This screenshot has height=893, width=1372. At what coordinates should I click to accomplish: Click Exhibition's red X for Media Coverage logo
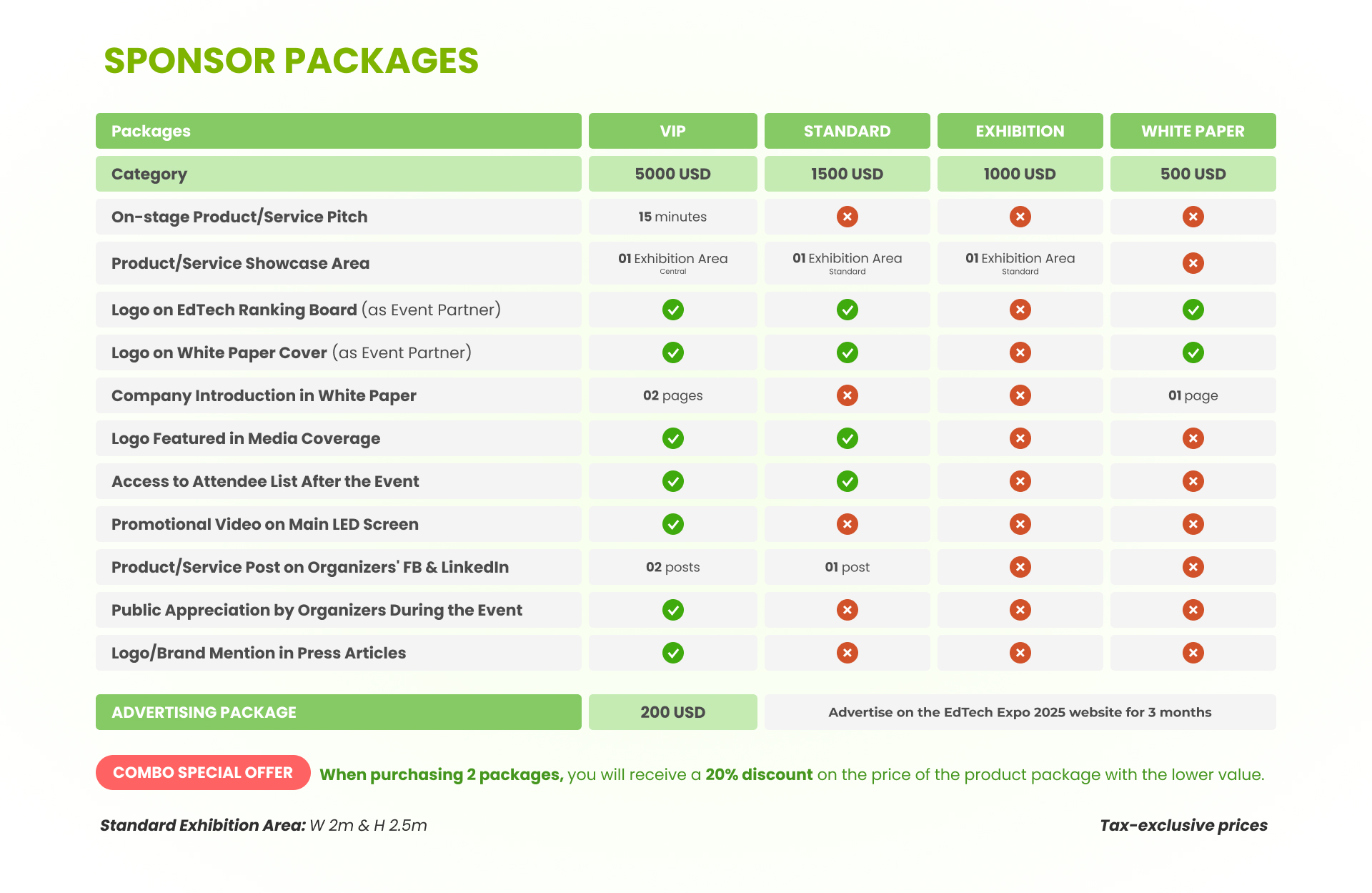tap(1020, 438)
